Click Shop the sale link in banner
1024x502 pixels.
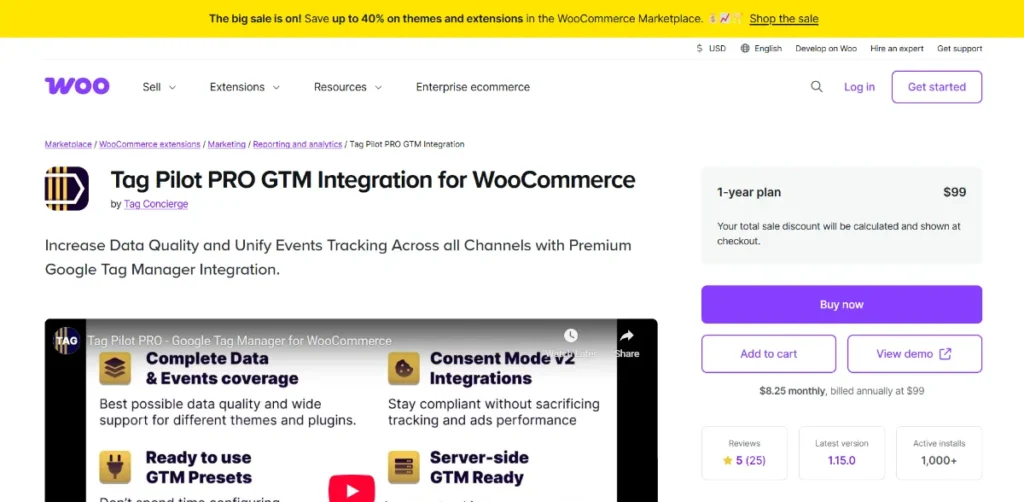click(x=784, y=19)
